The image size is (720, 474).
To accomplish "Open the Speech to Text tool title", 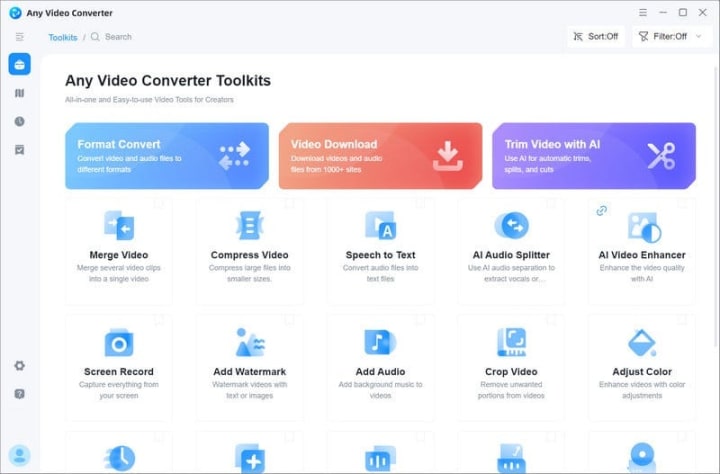I will 380,255.
